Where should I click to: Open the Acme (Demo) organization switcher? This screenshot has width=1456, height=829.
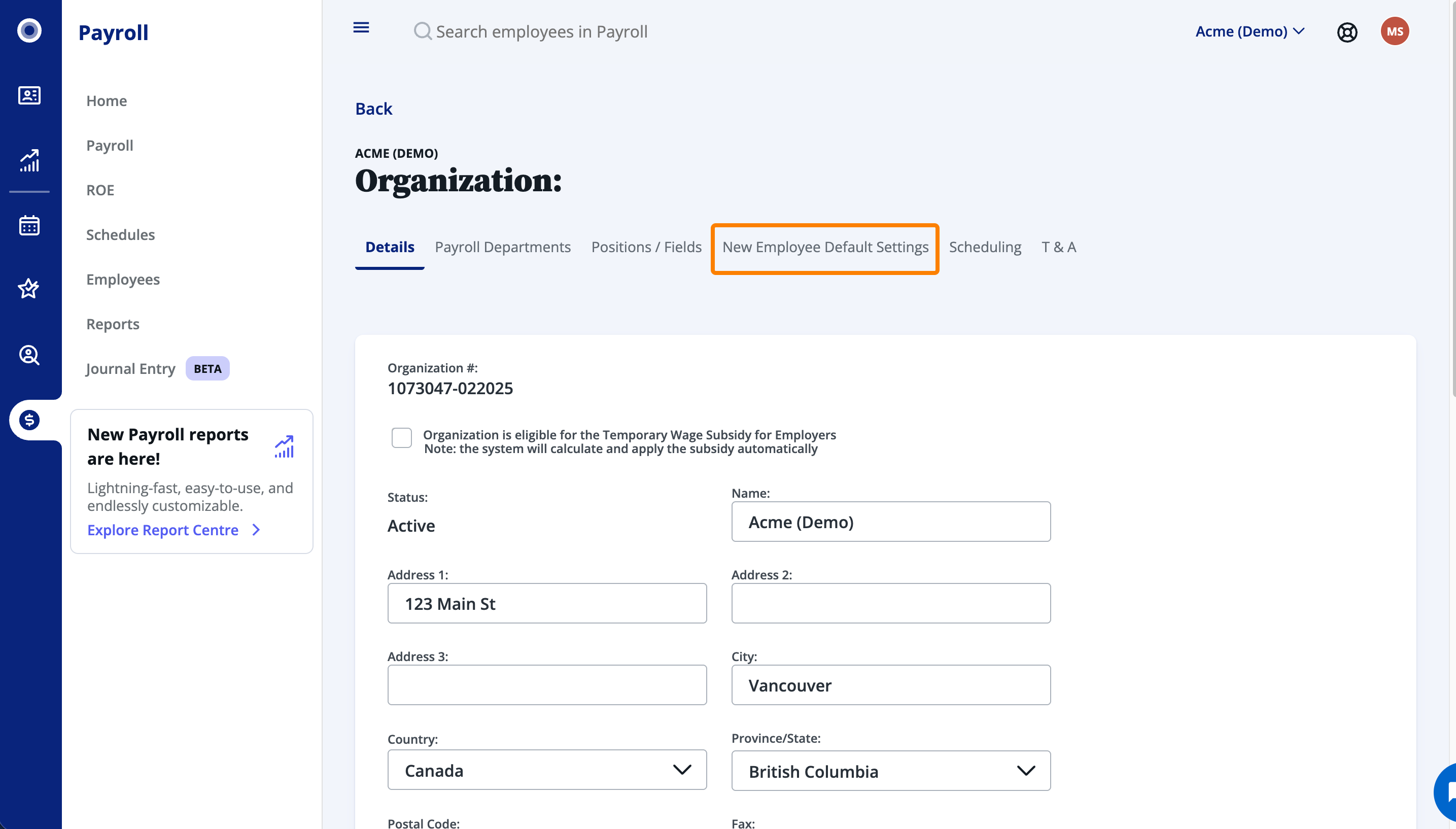click(1249, 31)
